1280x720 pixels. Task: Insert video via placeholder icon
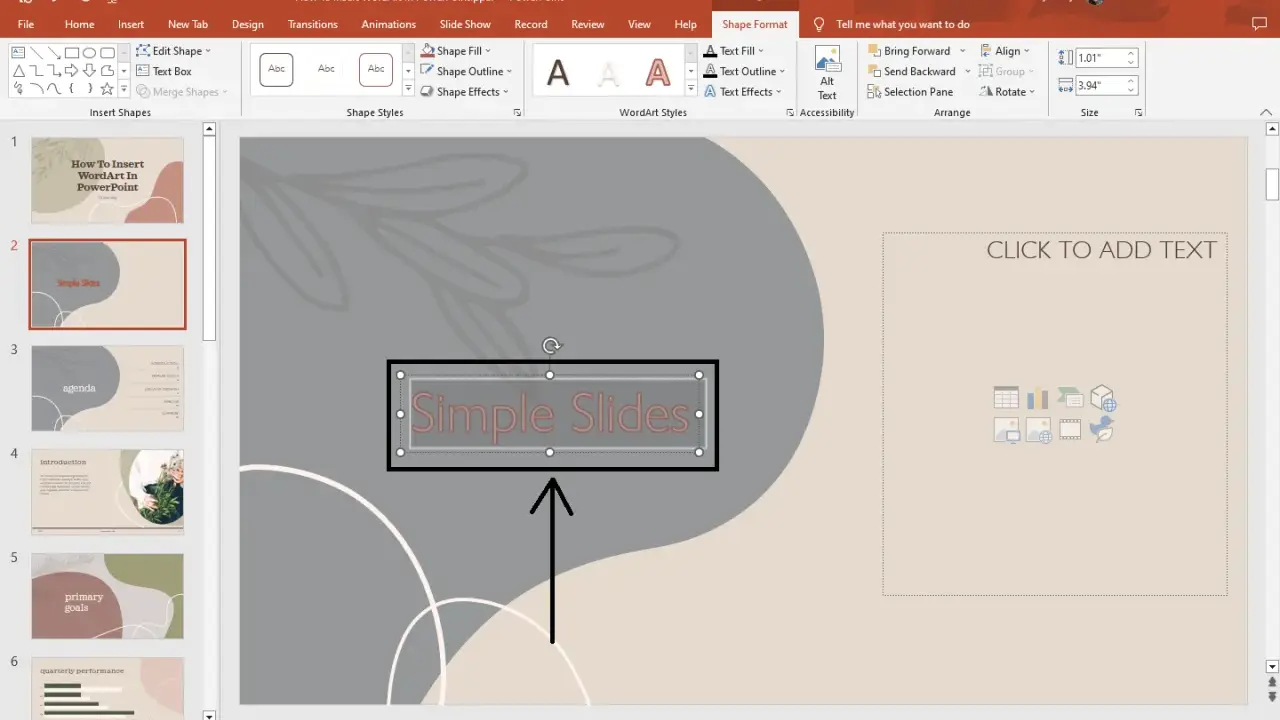click(1070, 430)
